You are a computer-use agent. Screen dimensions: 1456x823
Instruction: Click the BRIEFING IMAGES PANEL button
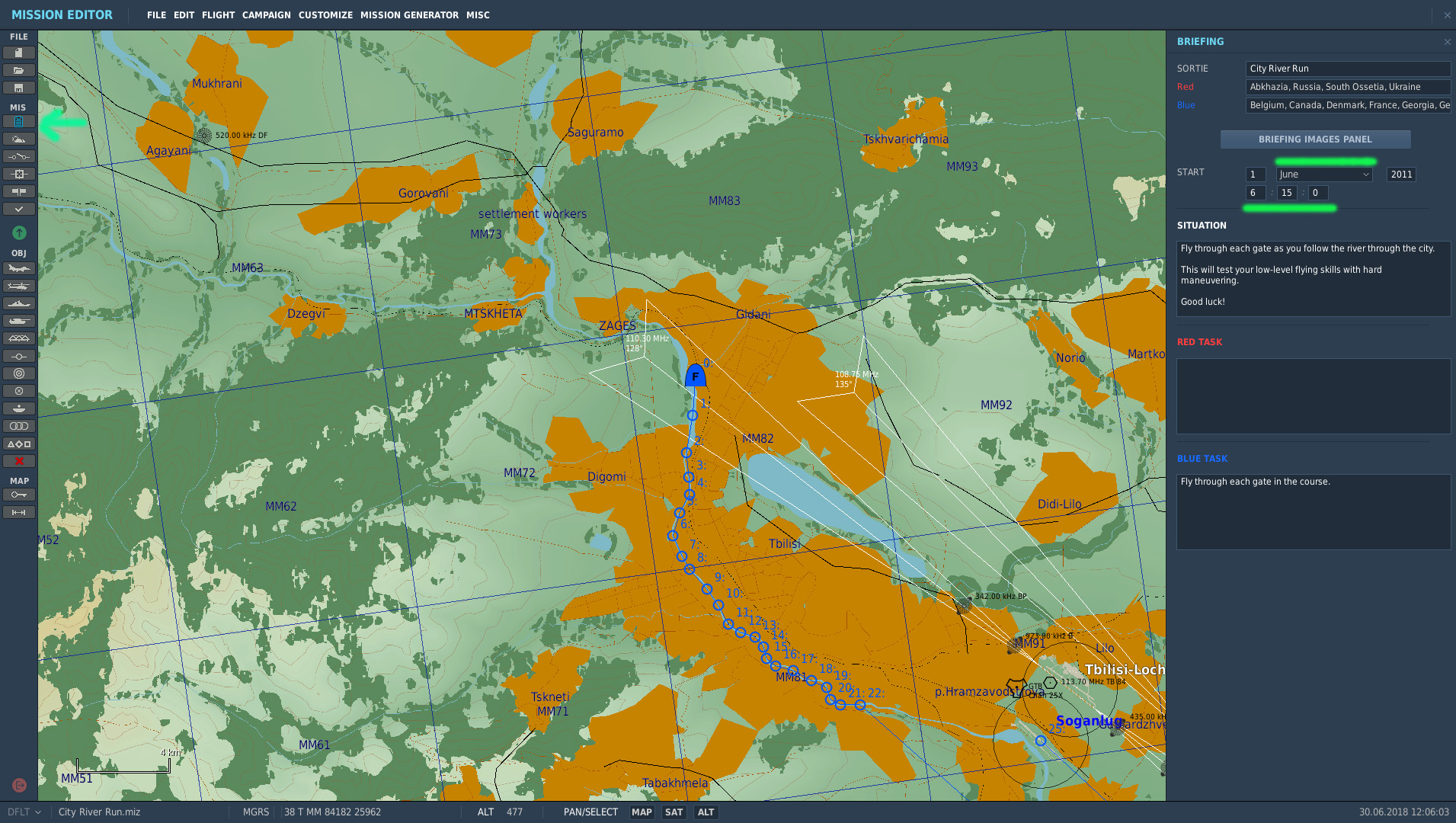(x=1315, y=139)
